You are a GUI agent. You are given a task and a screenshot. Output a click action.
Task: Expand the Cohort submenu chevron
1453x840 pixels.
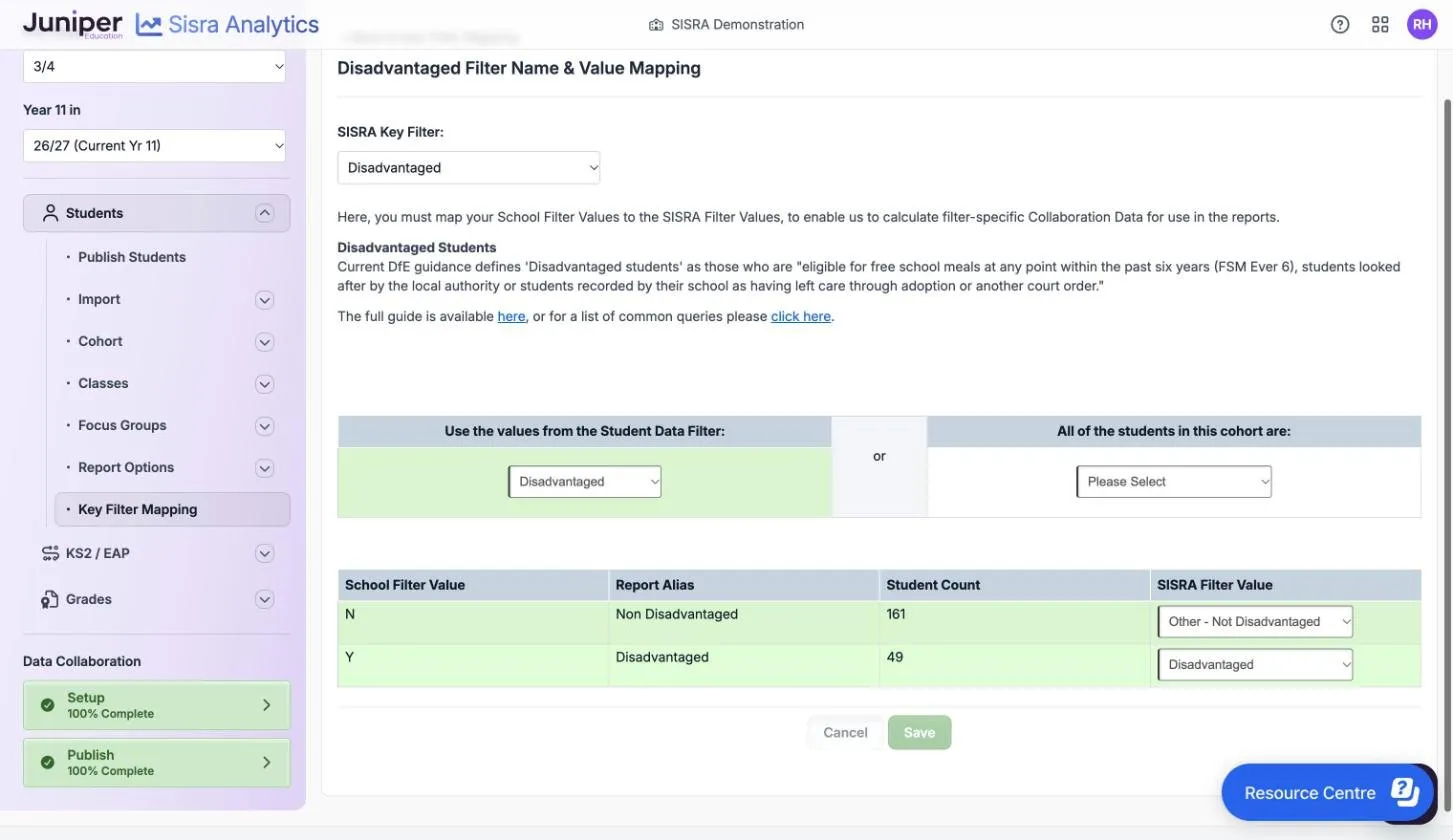tap(264, 341)
